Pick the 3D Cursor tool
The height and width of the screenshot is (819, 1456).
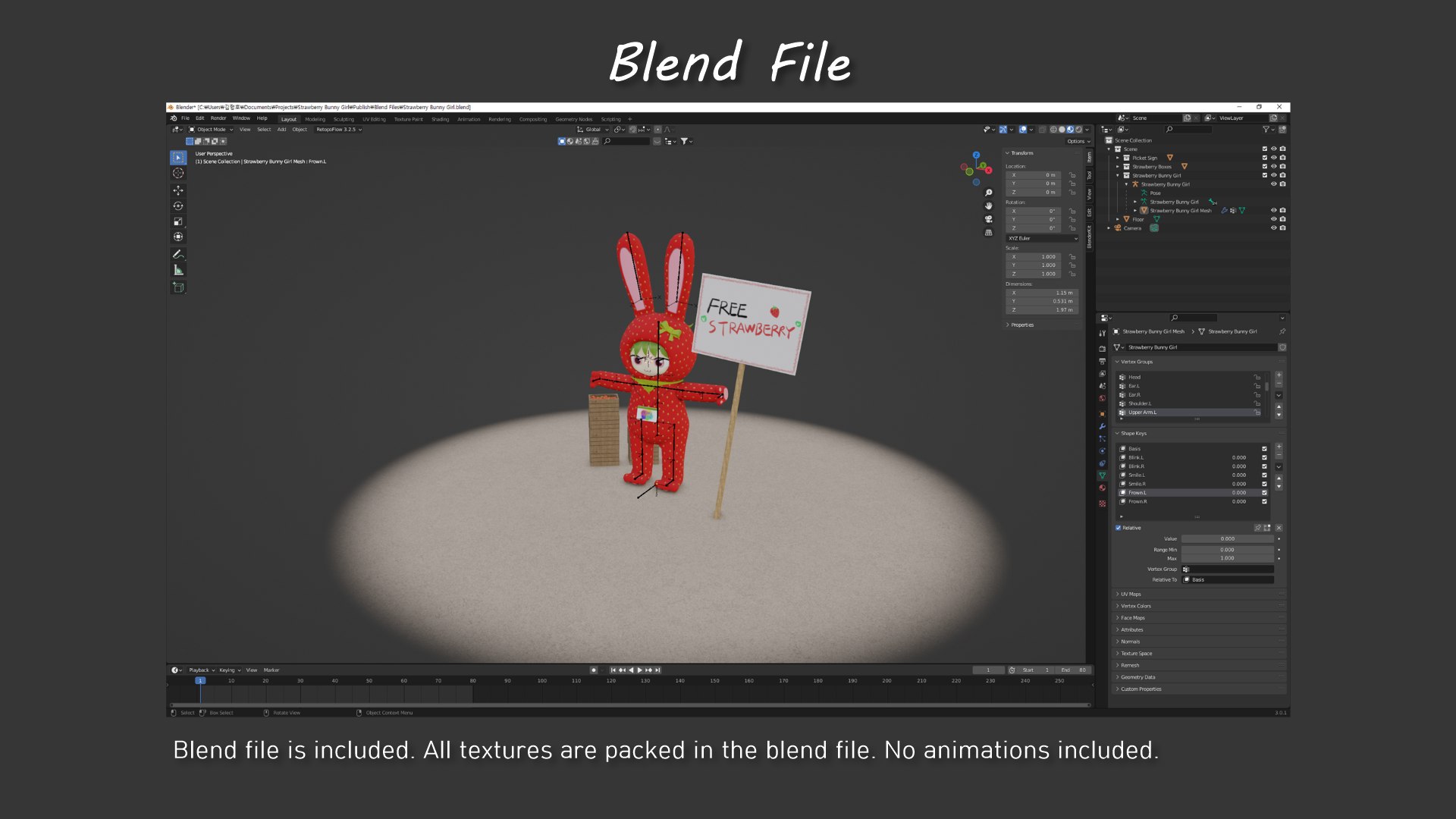(178, 174)
